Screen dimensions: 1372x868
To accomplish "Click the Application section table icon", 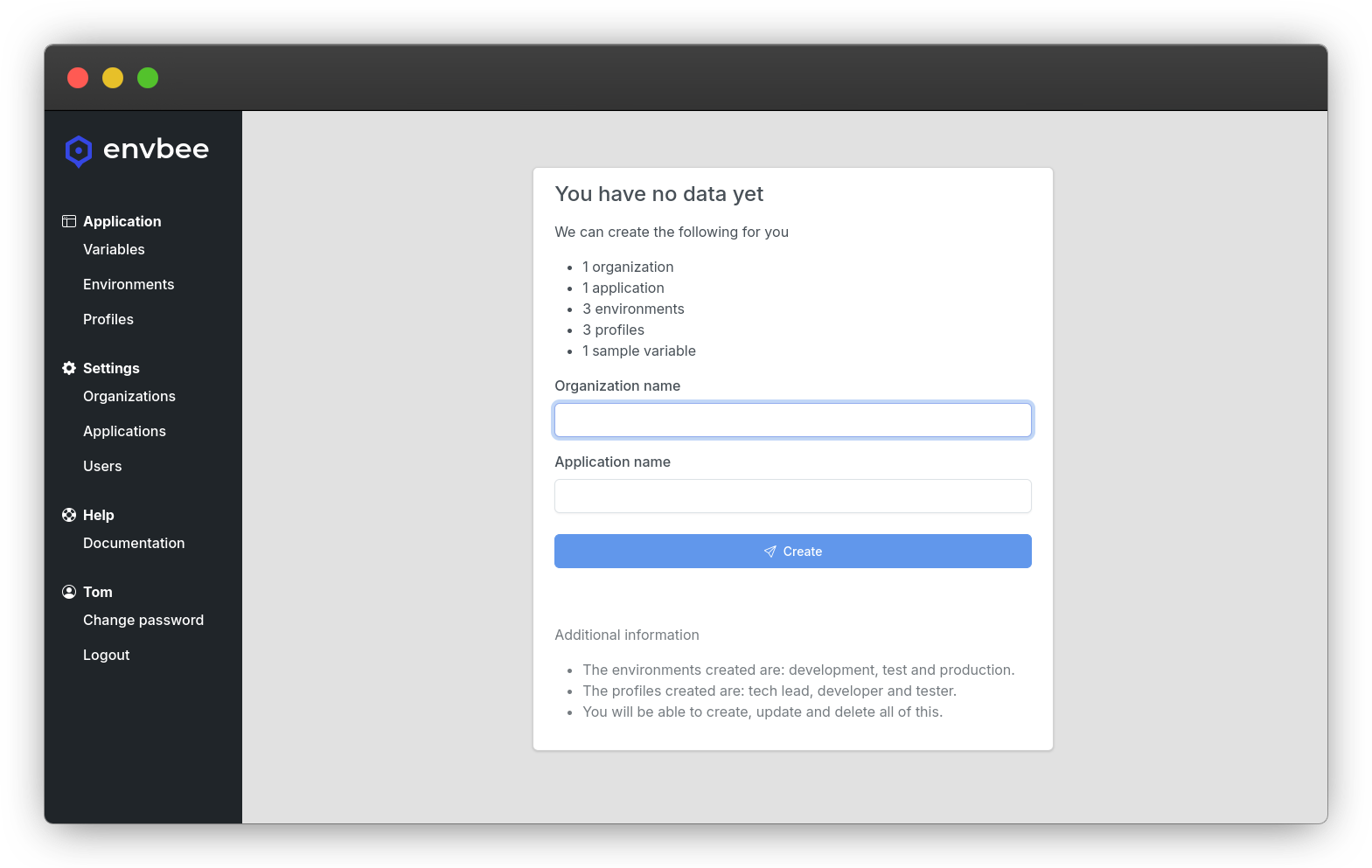I will coord(69,221).
